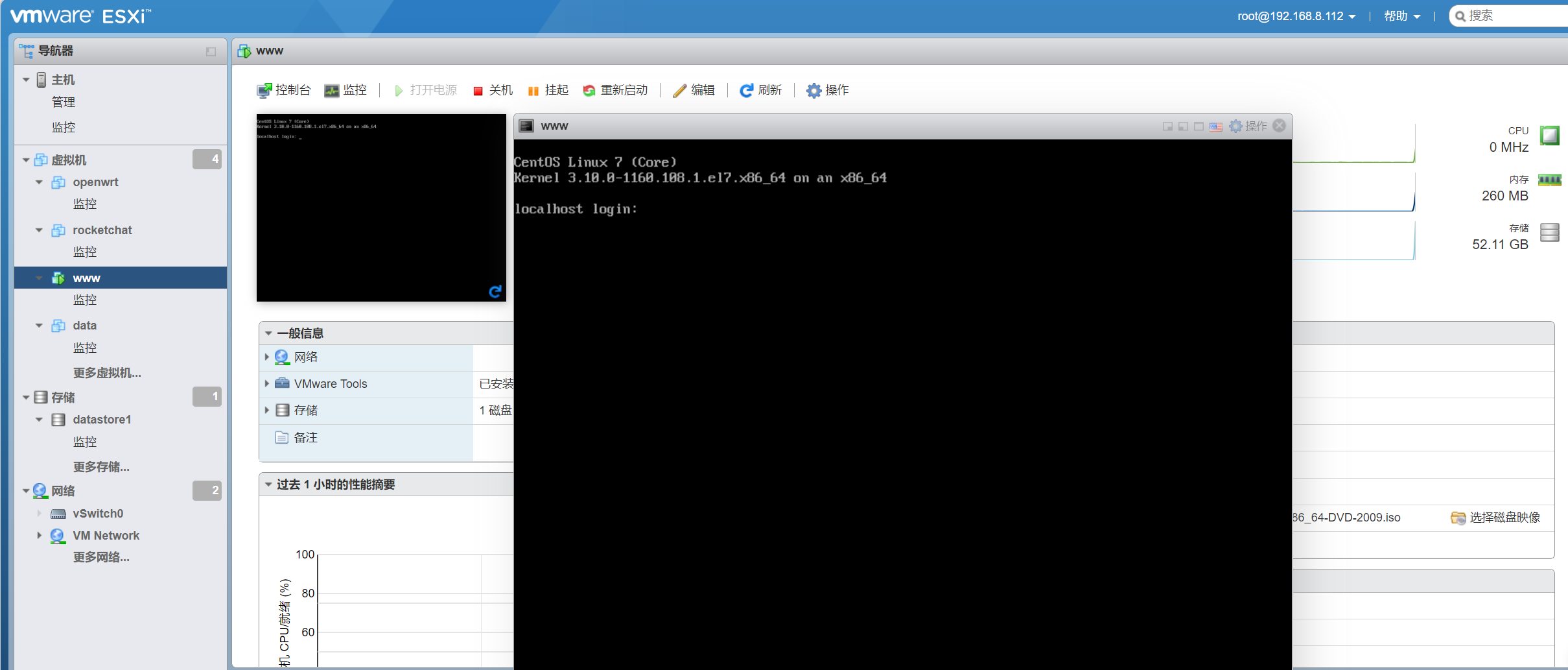Viewport: 1568px width, 670px height.
Task: Click the 存储 count badge 1
Action: click(x=207, y=396)
